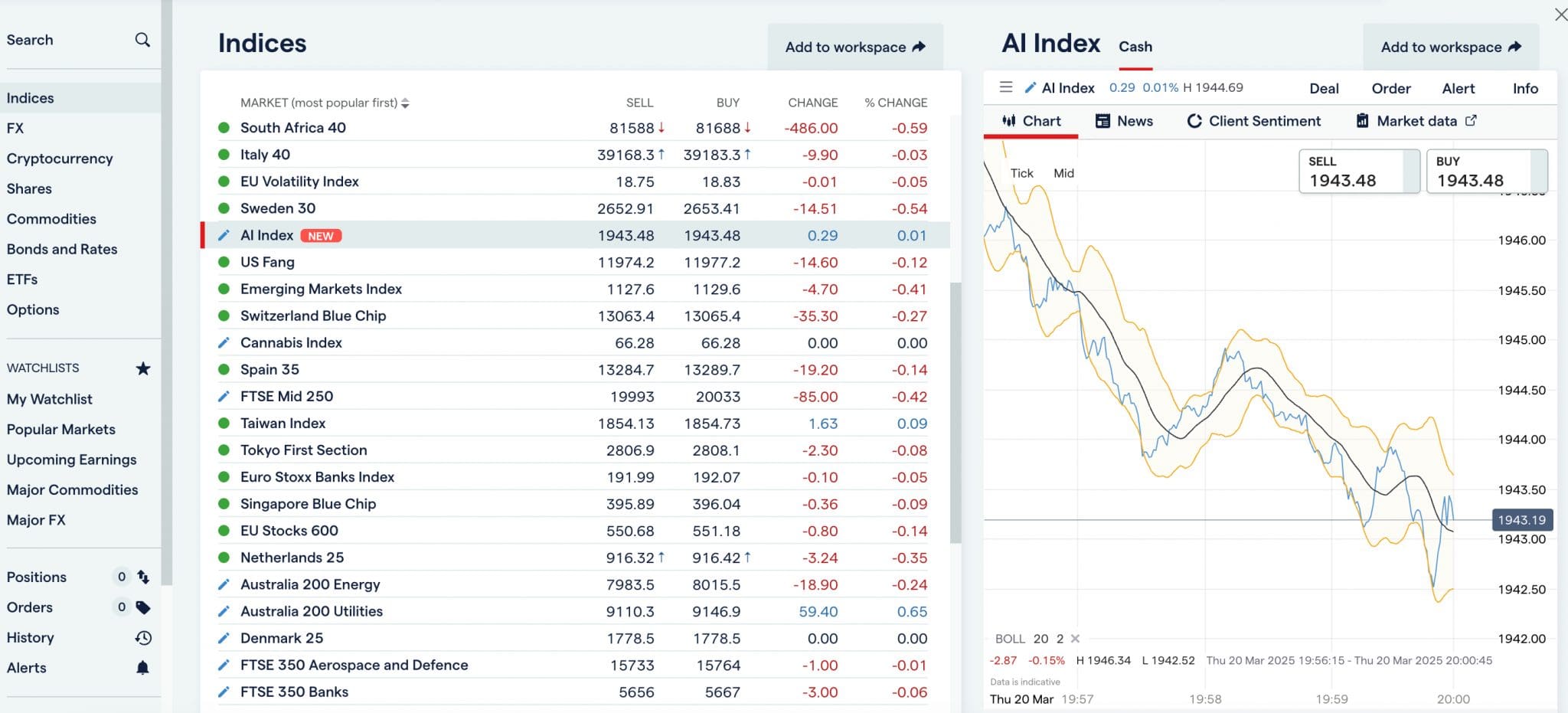Click pencil icon in AI Index chart header

(x=1031, y=87)
